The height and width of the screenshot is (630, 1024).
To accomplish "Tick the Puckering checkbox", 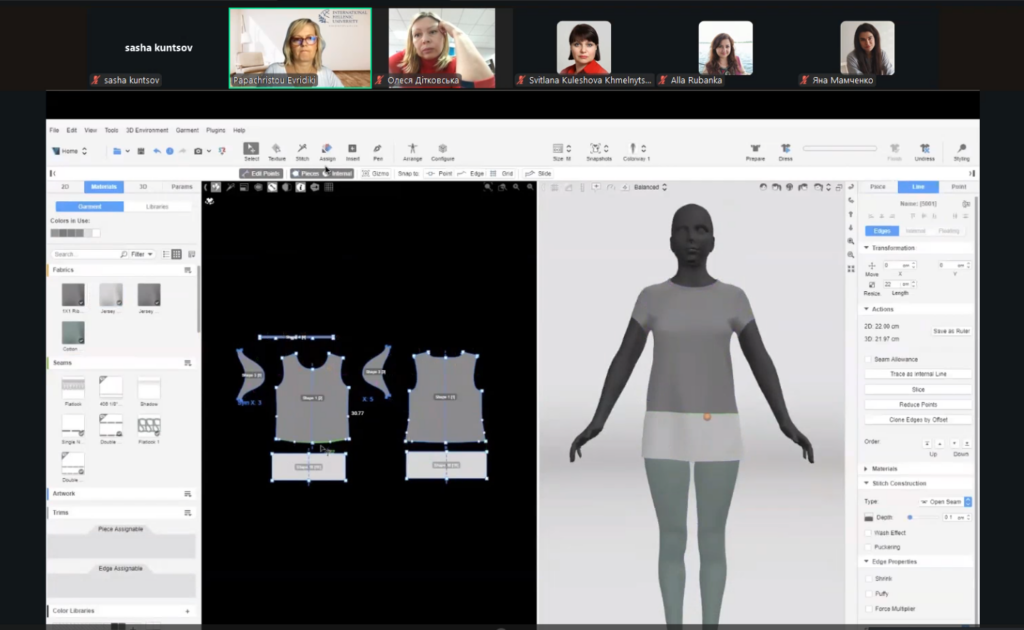I will pyautogui.click(x=868, y=547).
